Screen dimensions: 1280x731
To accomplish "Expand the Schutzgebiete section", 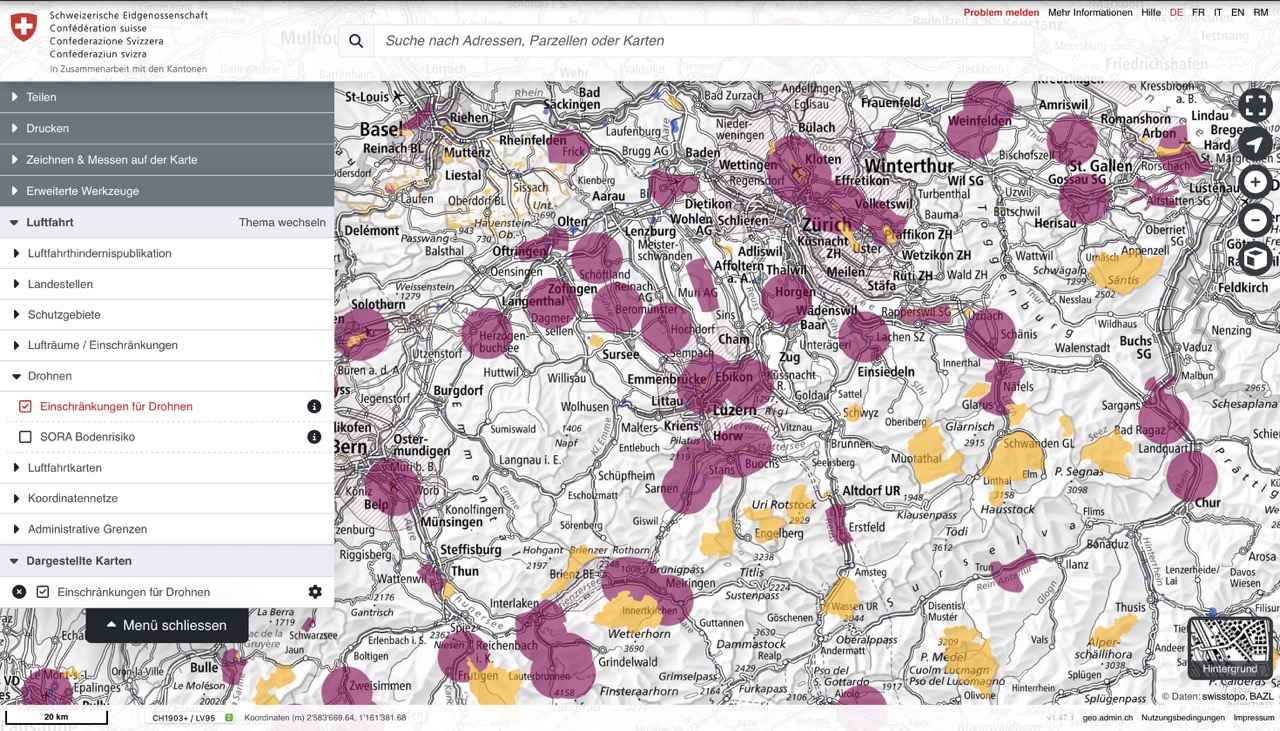I will [64, 314].
